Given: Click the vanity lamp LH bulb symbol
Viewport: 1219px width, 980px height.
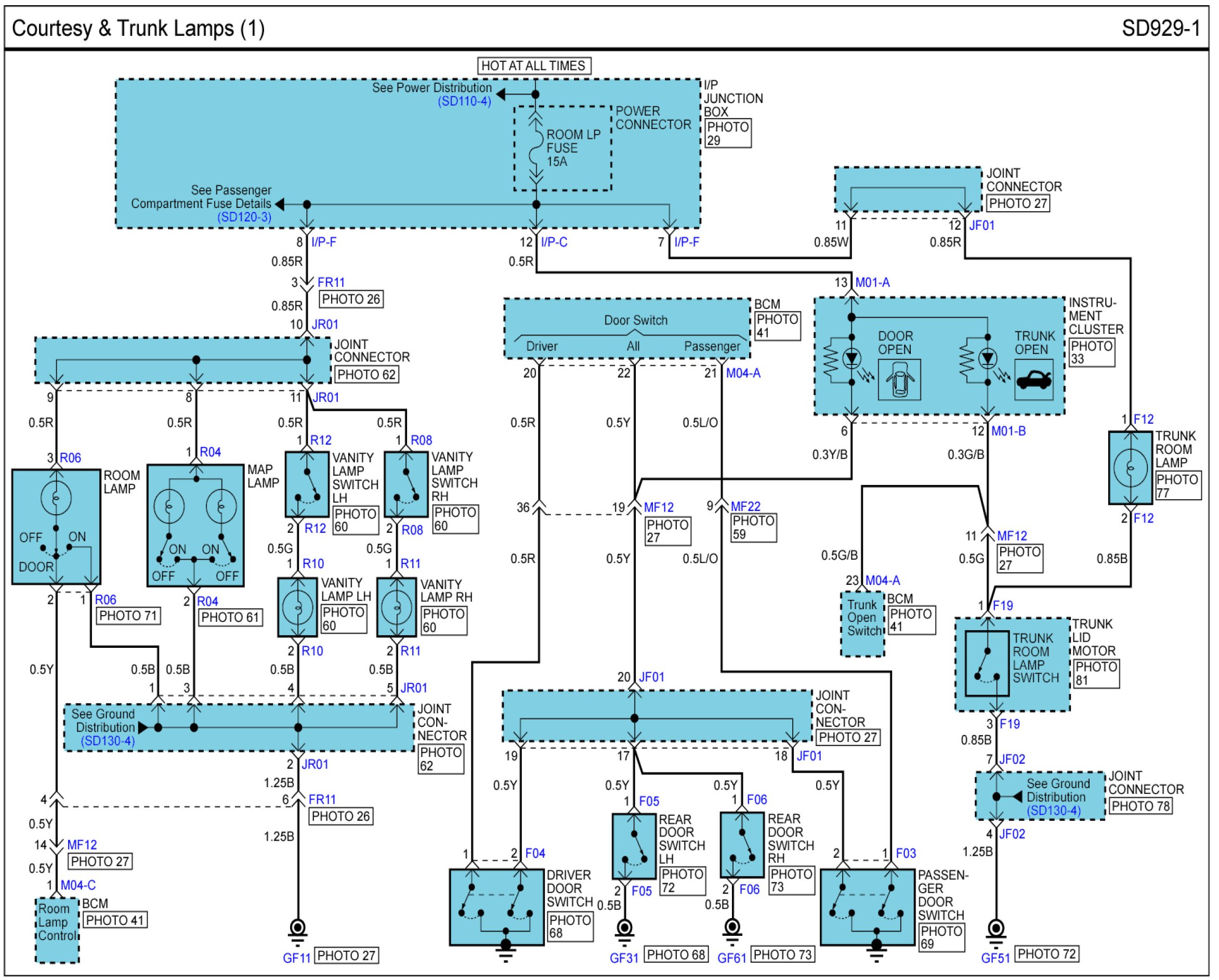Looking at the screenshot, I should (x=298, y=607).
